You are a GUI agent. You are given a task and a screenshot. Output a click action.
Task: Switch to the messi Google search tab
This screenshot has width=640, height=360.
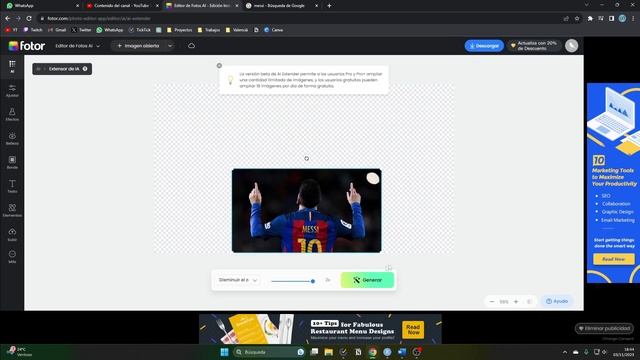coord(281,6)
